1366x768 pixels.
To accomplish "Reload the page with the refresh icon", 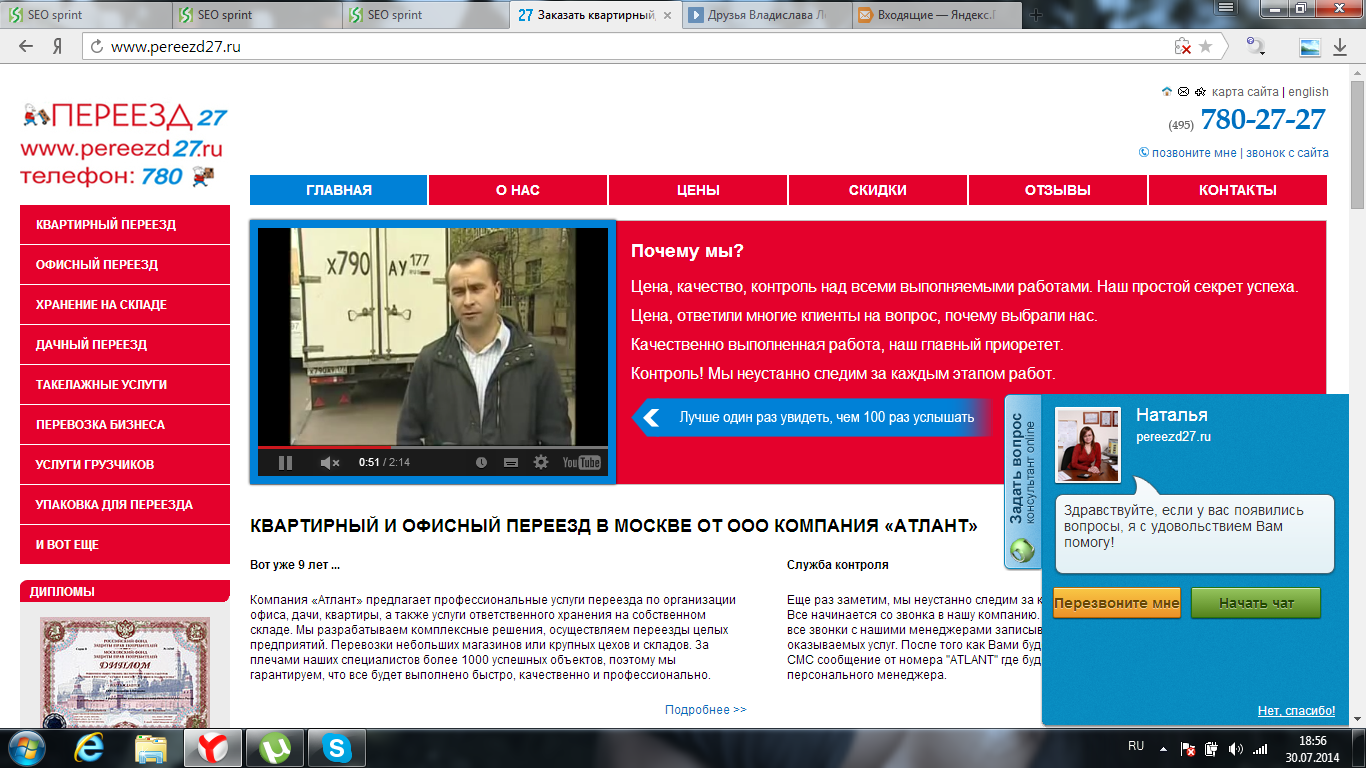I will pyautogui.click(x=96, y=46).
